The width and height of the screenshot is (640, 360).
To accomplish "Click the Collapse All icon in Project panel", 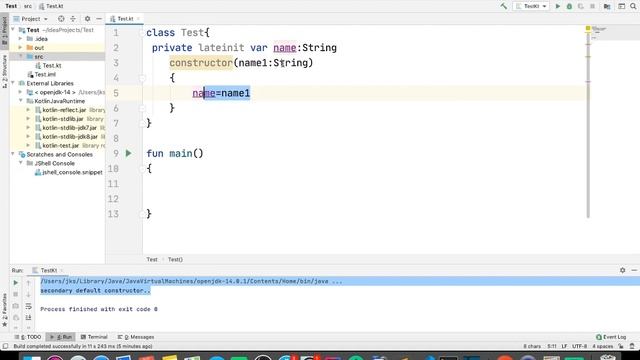I will (x=73, y=19).
